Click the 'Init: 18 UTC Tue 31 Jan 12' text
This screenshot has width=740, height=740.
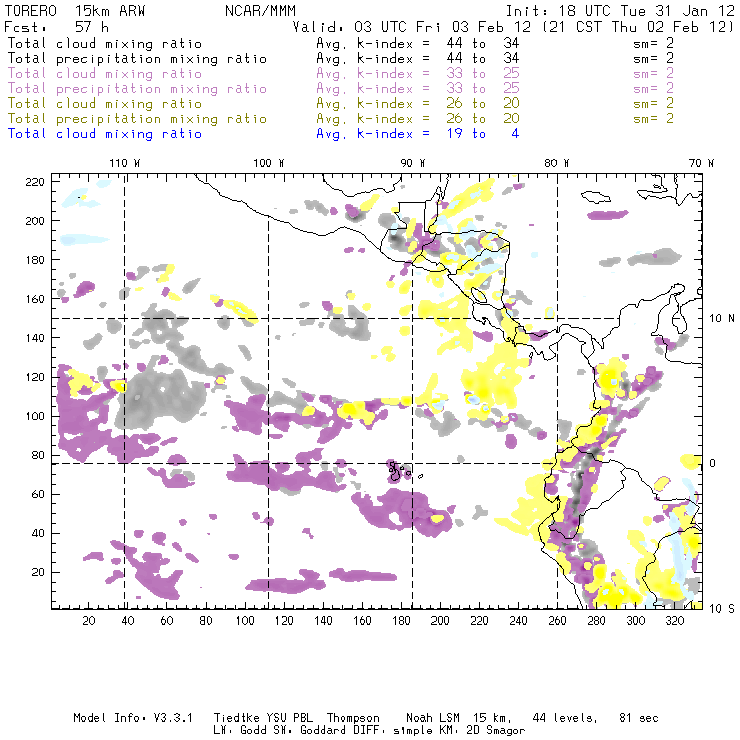point(620,11)
